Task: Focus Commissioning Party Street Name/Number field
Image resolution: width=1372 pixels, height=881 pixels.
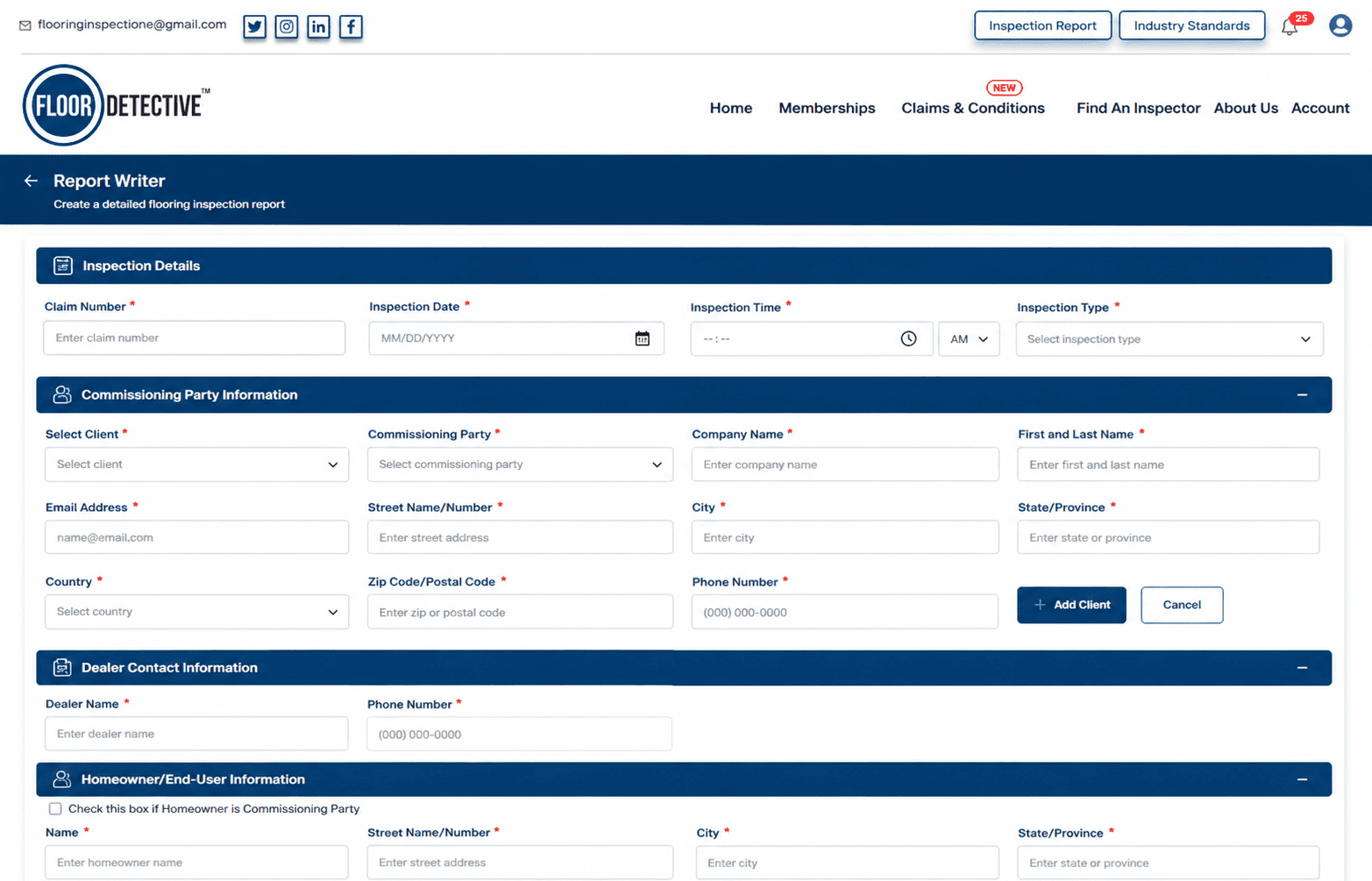Action: coord(520,537)
